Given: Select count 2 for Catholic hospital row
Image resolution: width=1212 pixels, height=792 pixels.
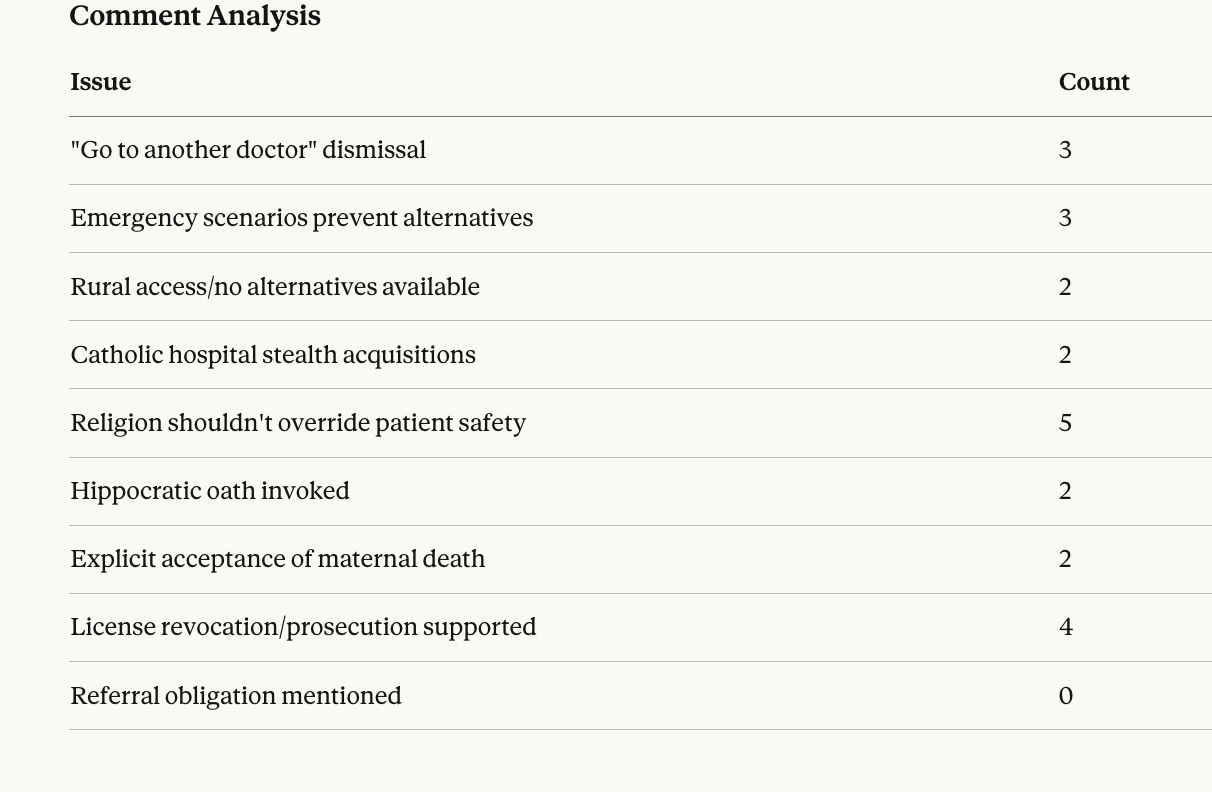Looking at the screenshot, I should point(1065,355).
